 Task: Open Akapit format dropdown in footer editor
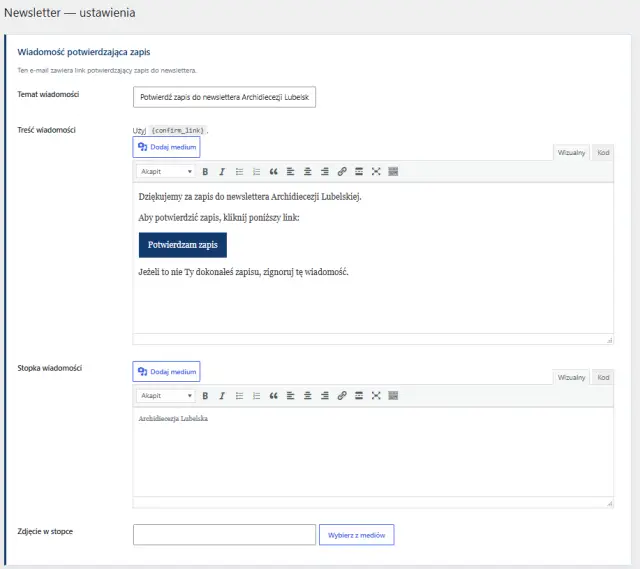click(166, 396)
